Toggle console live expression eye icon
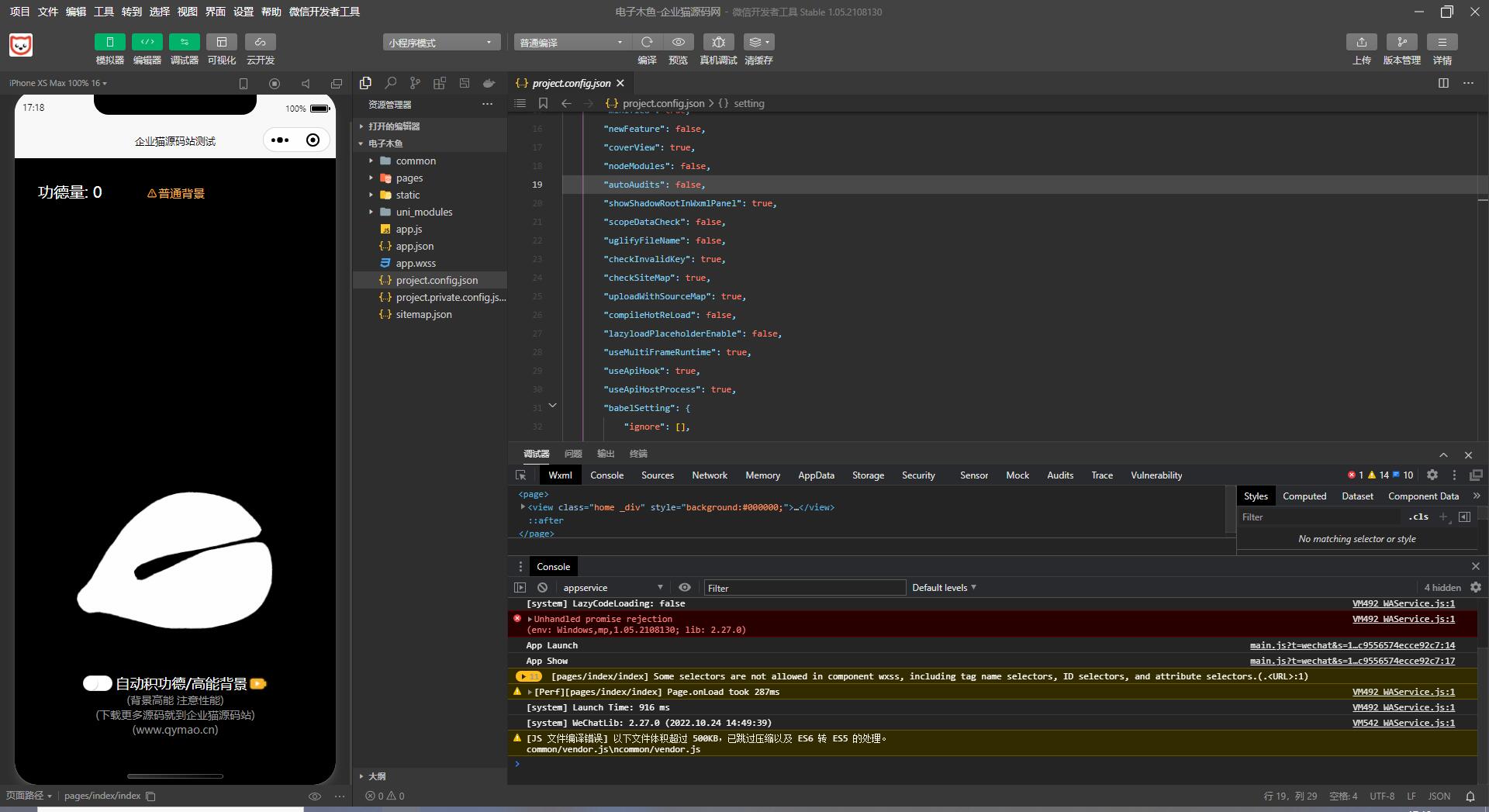This screenshot has height=812, width=1489. (x=685, y=588)
